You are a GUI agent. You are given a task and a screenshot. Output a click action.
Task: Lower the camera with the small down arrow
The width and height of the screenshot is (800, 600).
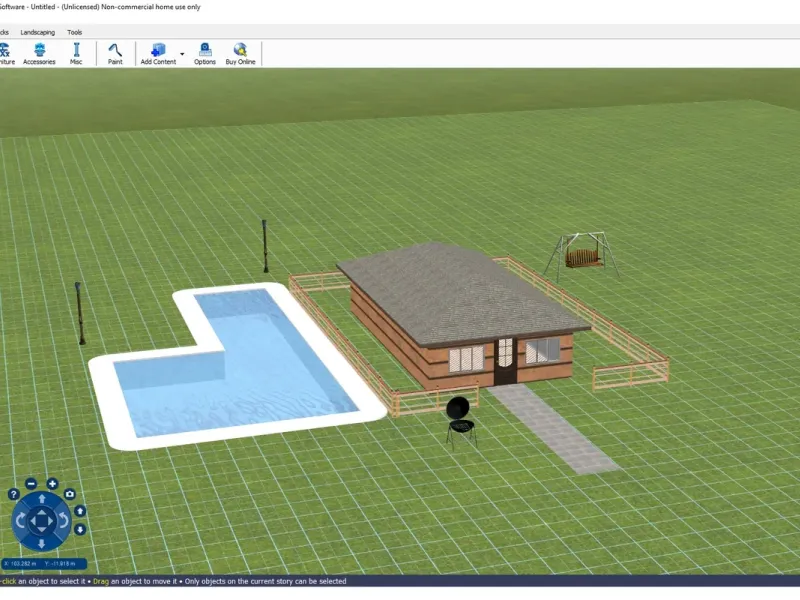click(80, 530)
